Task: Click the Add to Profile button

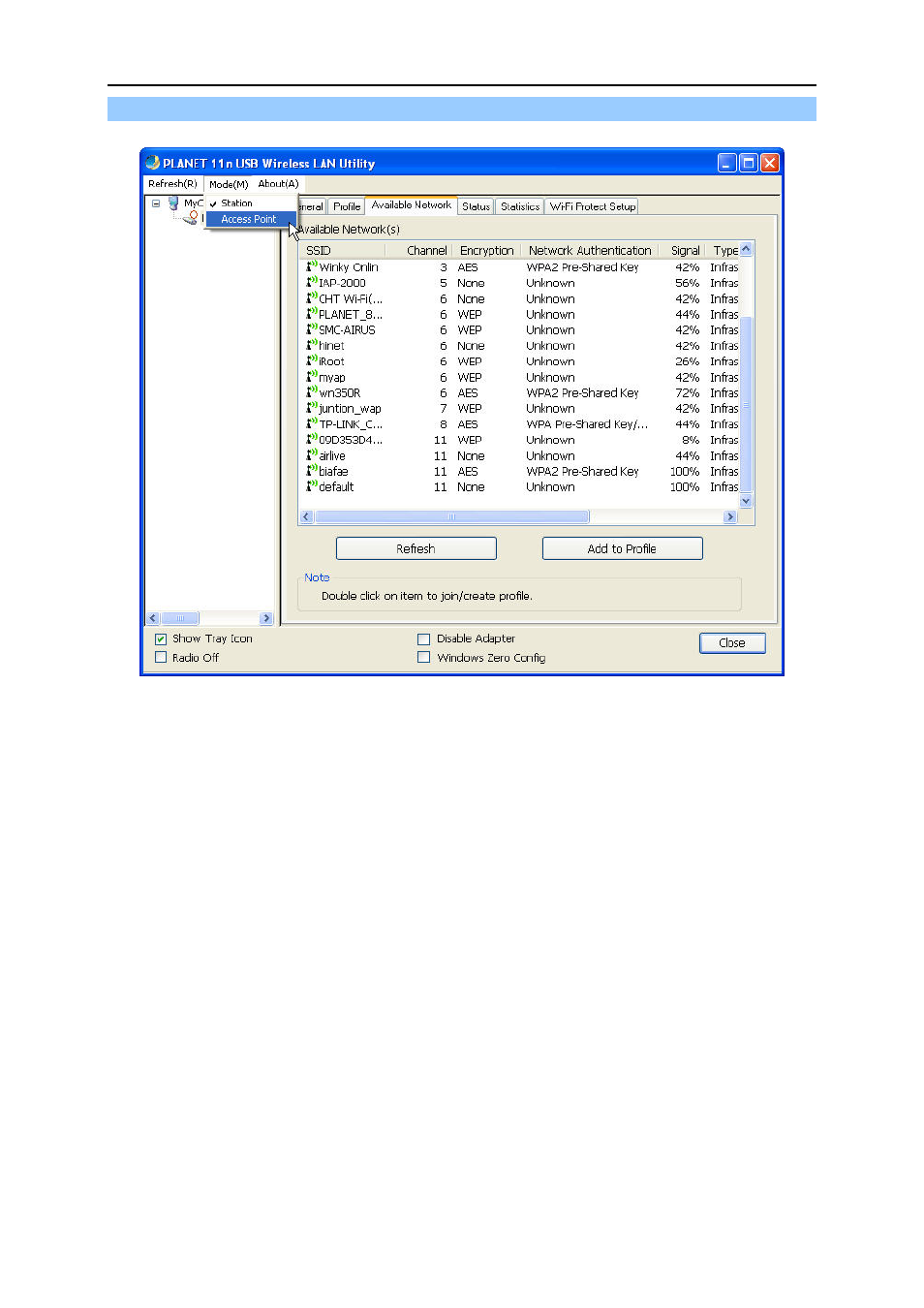Action: pyautogui.click(x=622, y=548)
